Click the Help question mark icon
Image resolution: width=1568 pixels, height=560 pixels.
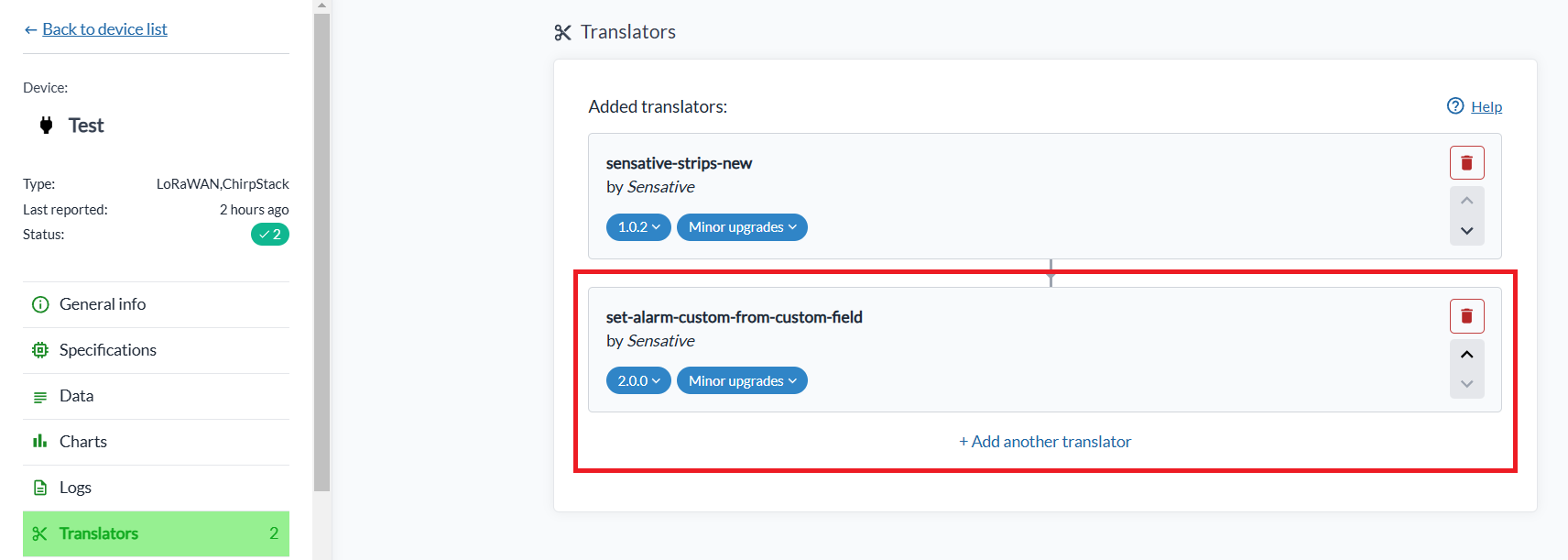1455,106
